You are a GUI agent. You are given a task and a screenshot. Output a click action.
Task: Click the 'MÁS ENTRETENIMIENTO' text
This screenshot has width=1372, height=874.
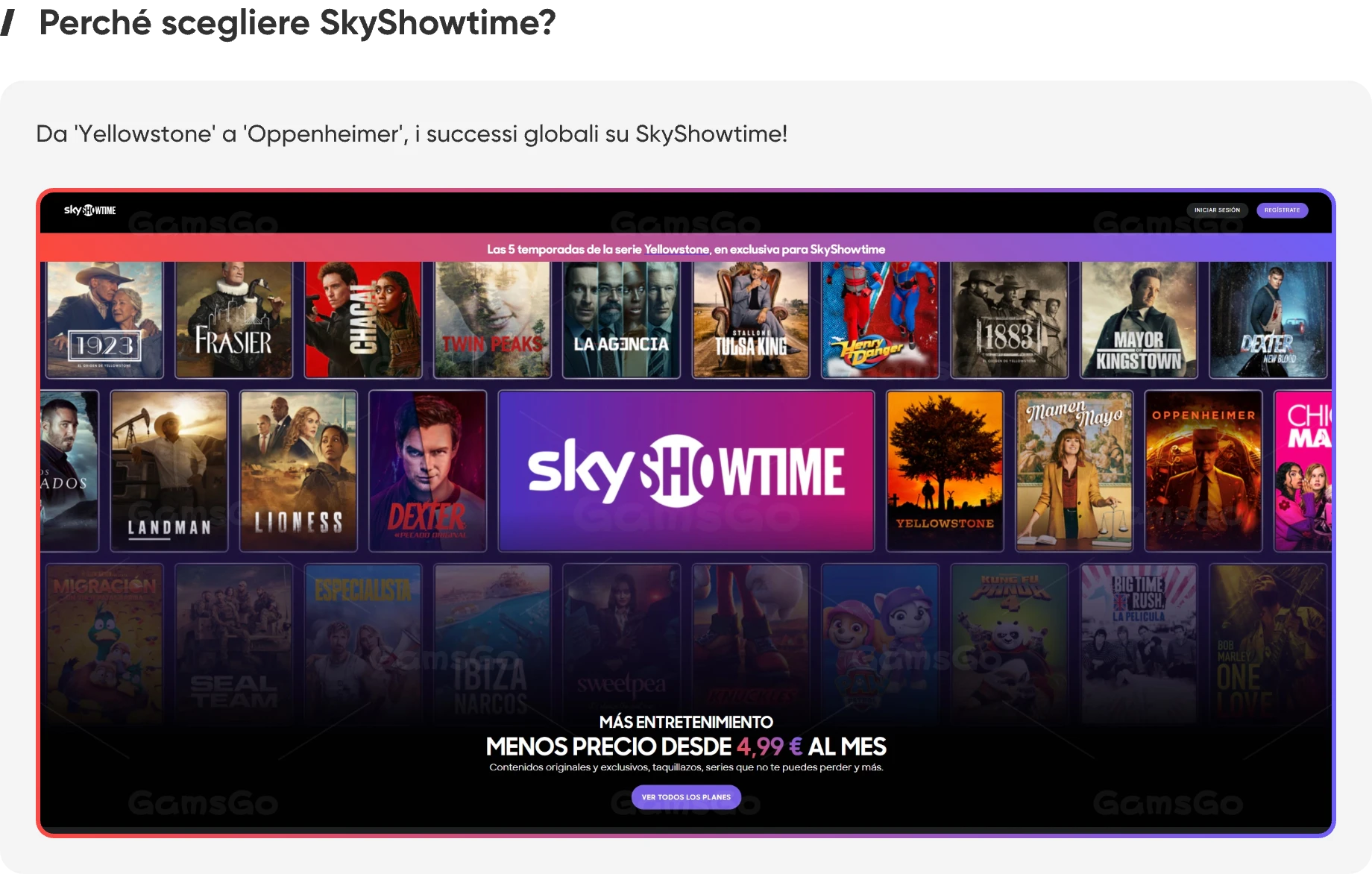[x=686, y=722]
